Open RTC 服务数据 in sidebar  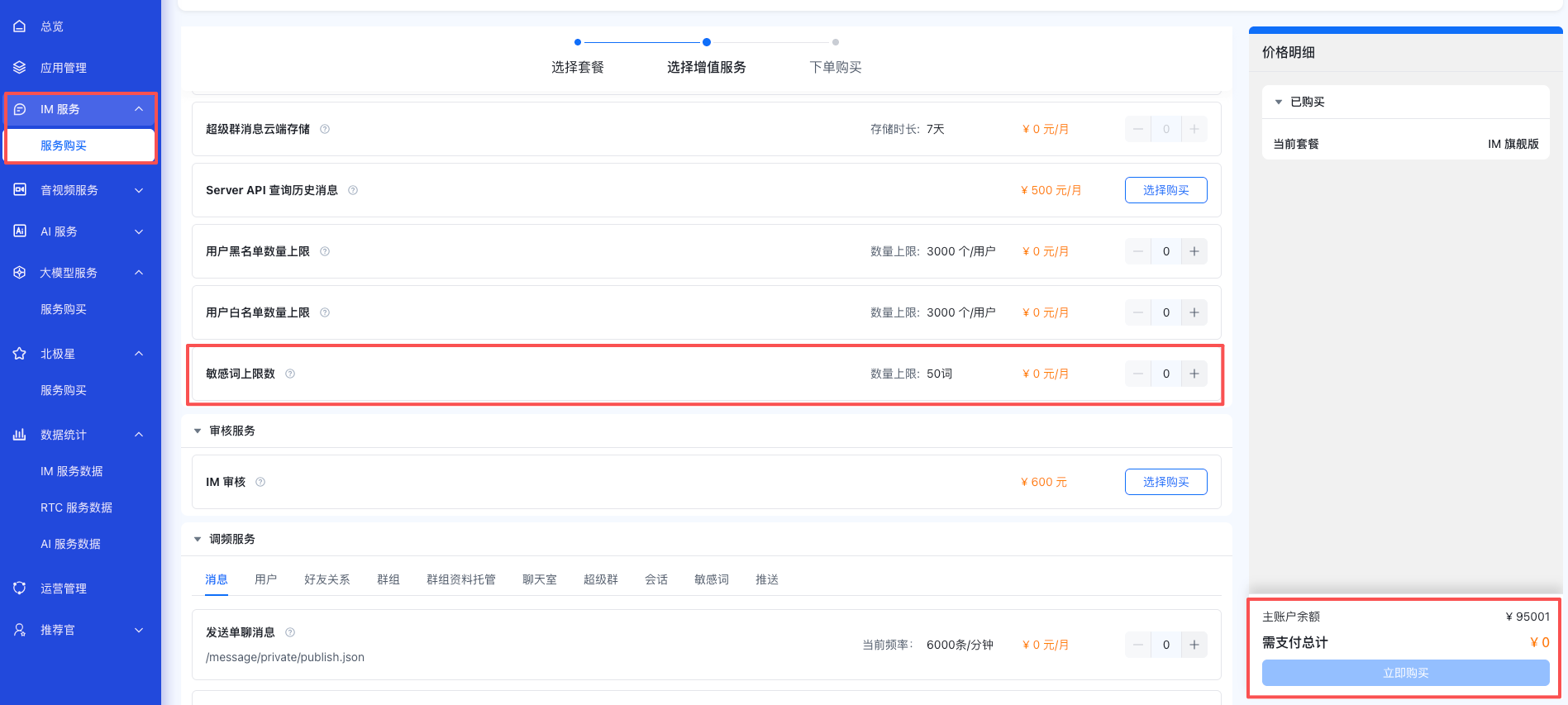coord(76,507)
